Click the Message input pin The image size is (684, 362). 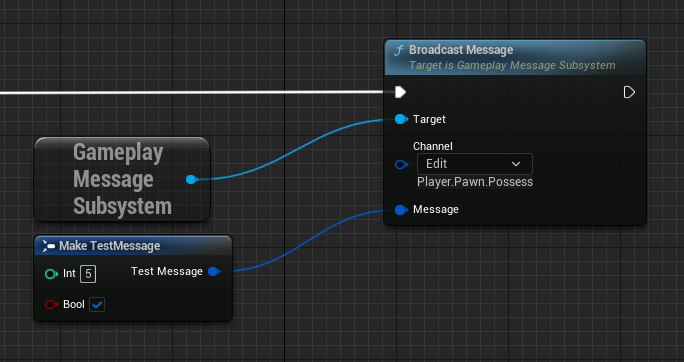[x=401, y=210]
